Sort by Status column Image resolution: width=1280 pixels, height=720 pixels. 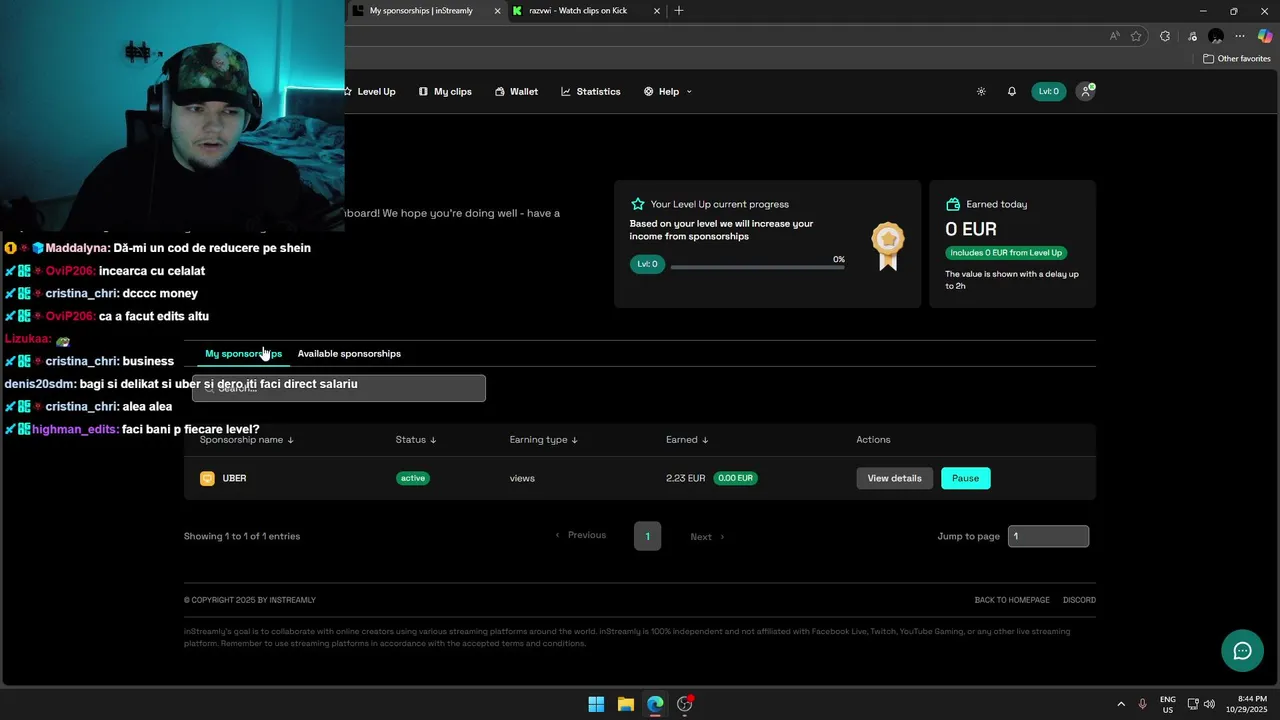(x=416, y=440)
